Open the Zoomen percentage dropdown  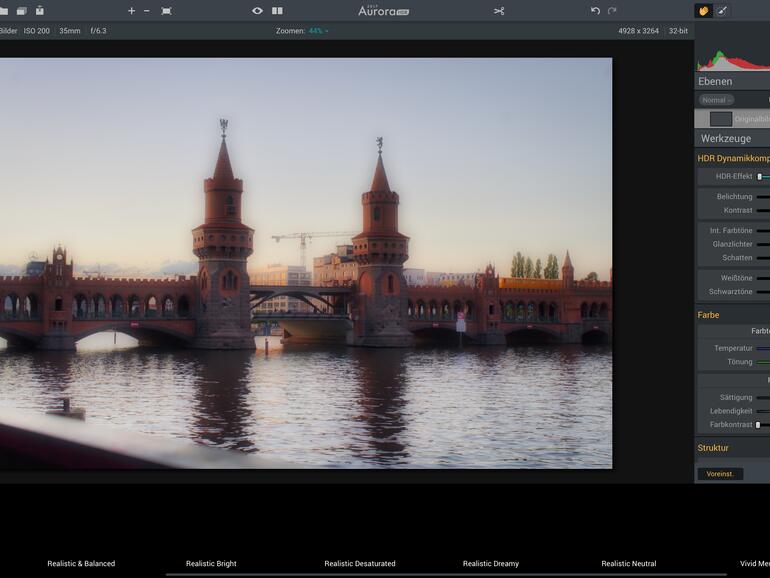pyautogui.click(x=318, y=31)
